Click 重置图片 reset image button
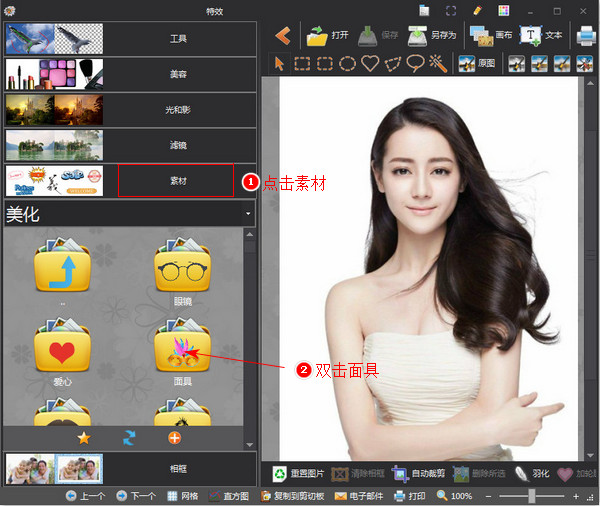600x506 pixels. click(x=298, y=474)
